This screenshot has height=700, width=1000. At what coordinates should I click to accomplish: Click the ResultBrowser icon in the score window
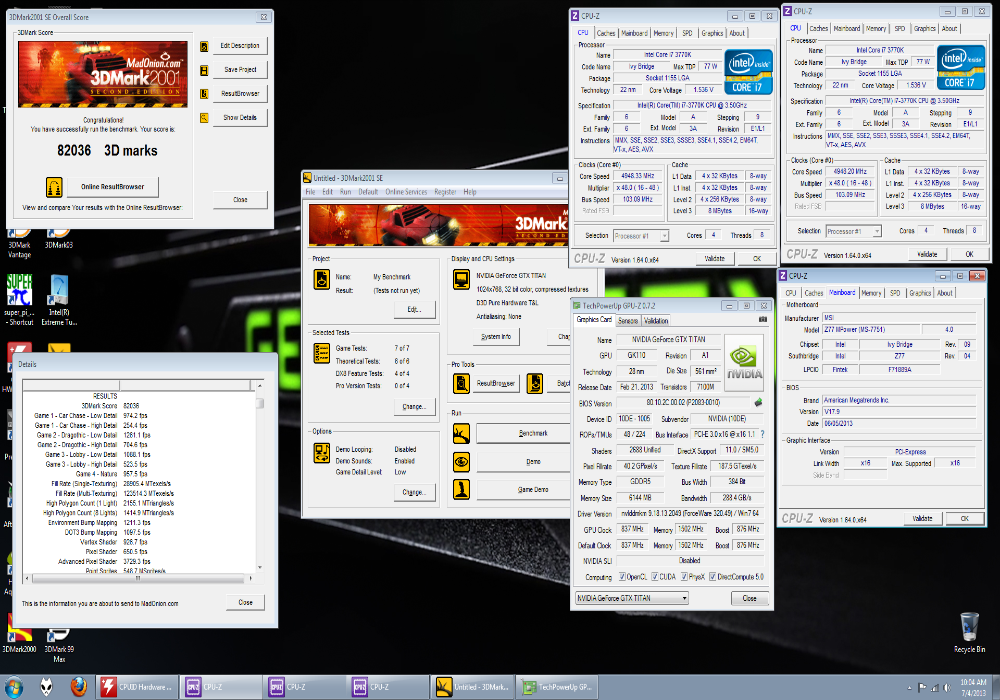click(x=204, y=94)
